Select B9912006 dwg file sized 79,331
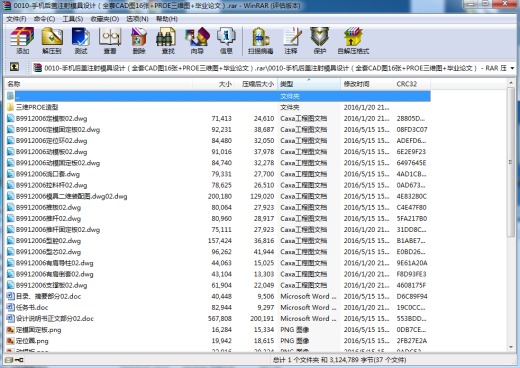 [218, 174]
